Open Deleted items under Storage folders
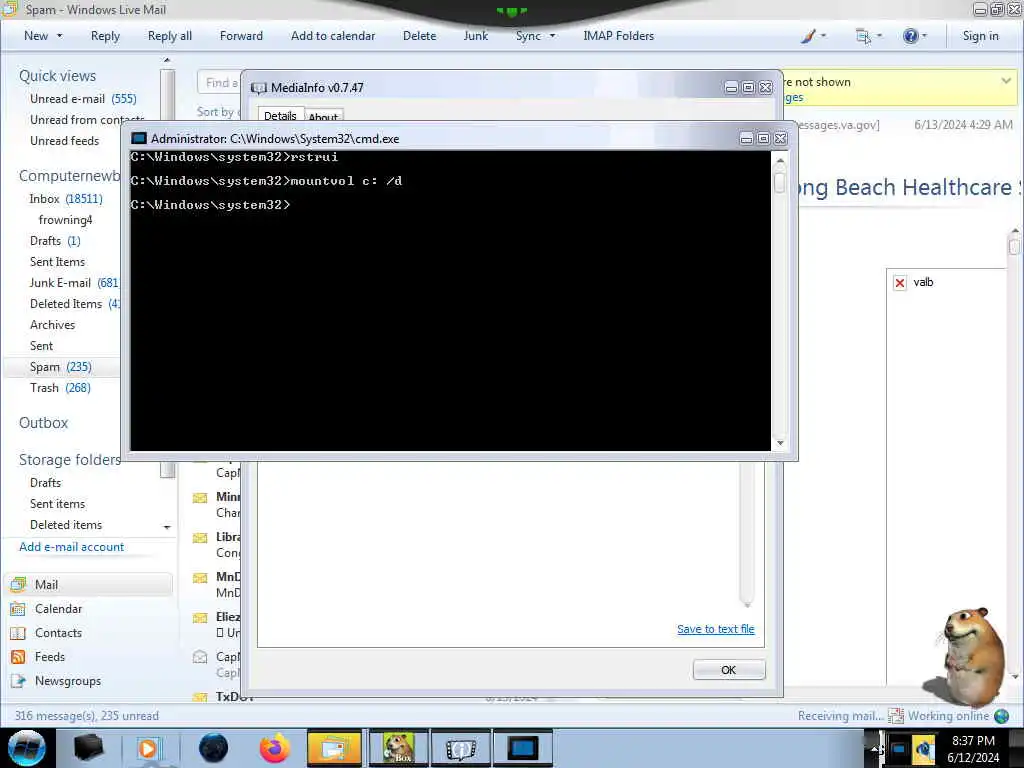The width and height of the screenshot is (1024, 768). (66, 524)
